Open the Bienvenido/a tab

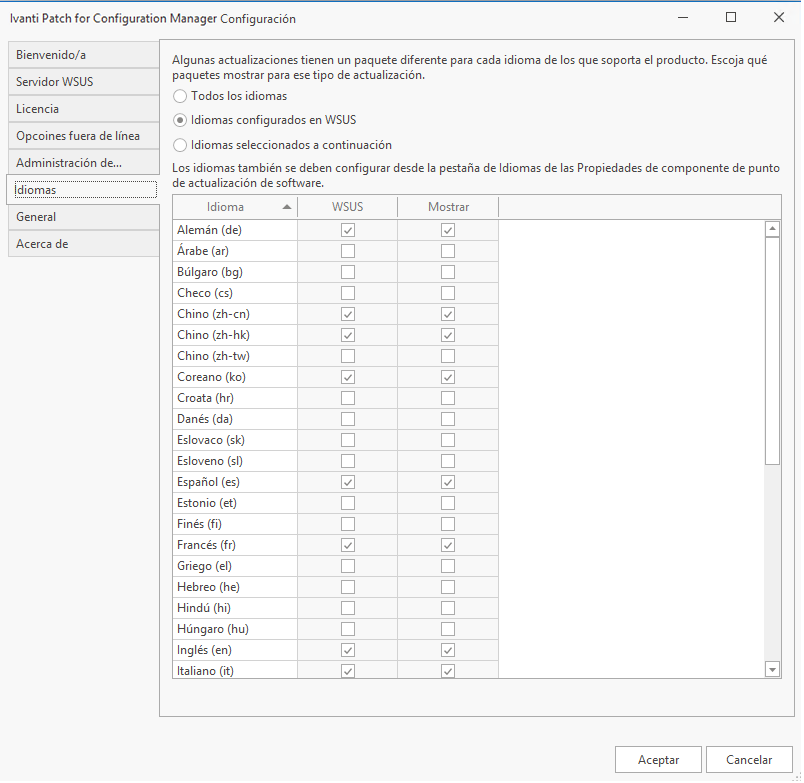tap(83, 54)
